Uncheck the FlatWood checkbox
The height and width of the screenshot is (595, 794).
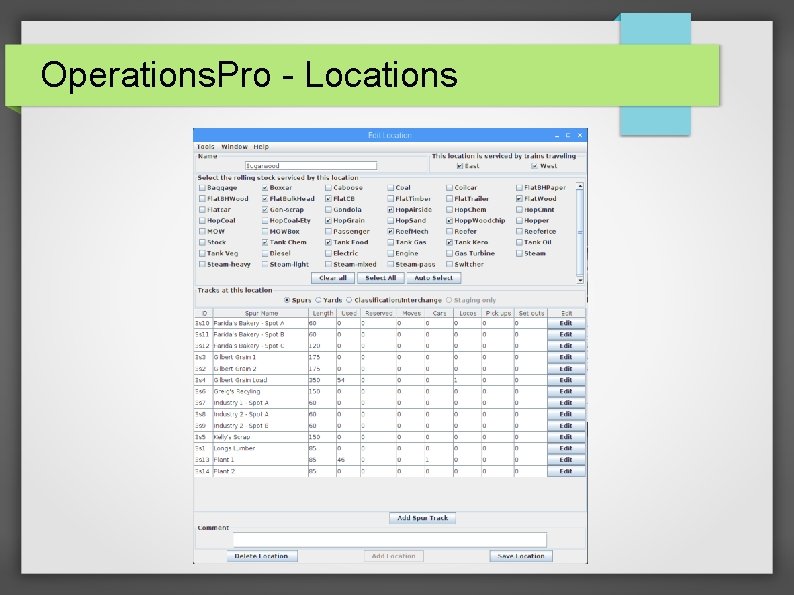click(x=519, y=199)
